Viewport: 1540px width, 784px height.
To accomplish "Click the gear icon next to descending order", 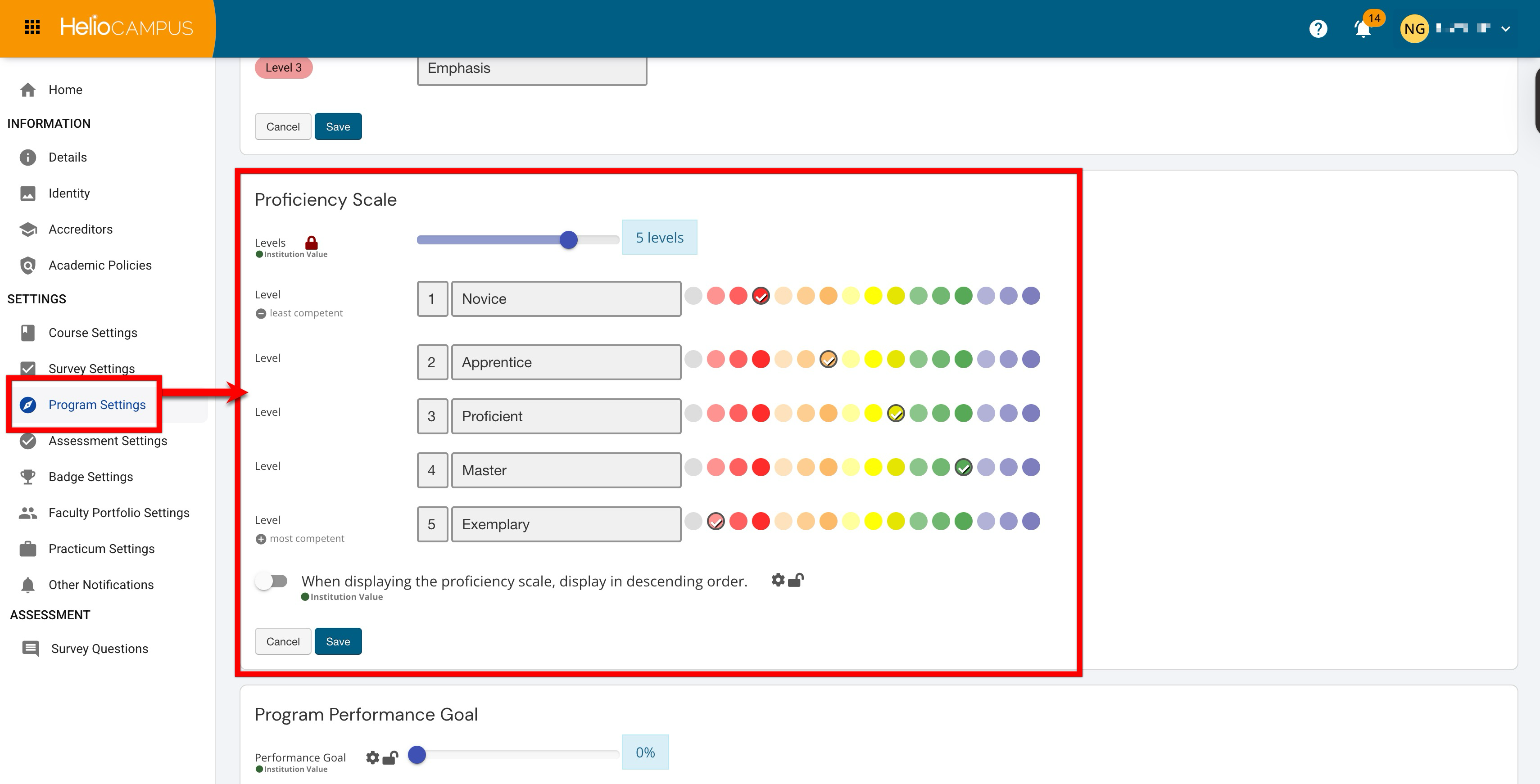I will [x=778, y=580].
